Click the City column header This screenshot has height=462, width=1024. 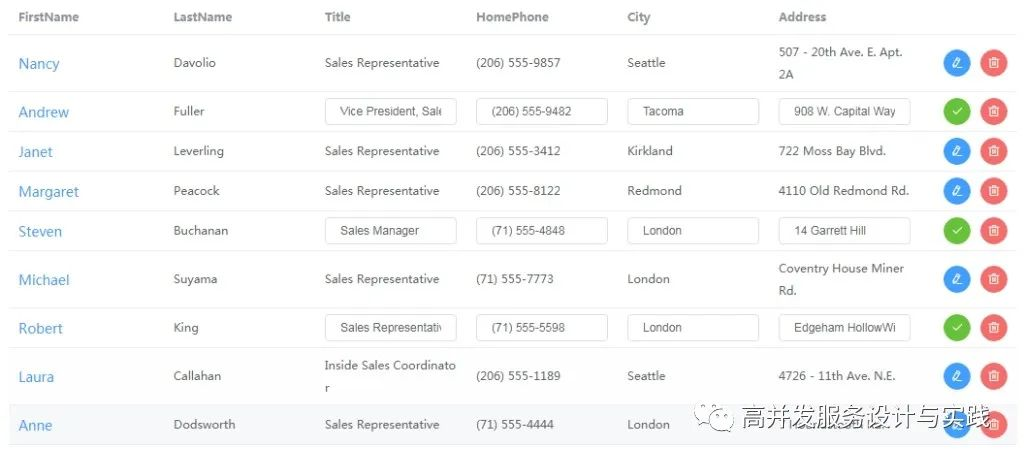click(x=639, y=17)
